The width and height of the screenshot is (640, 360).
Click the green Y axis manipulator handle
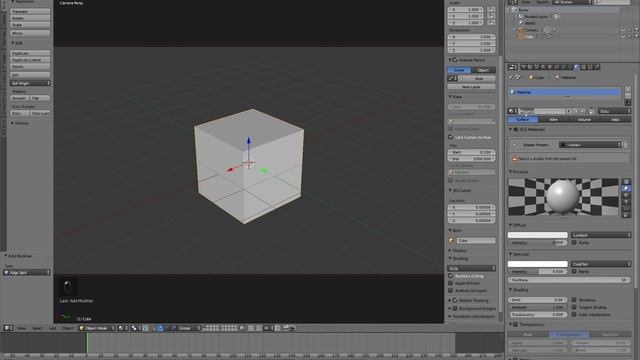tap(264, 170)
